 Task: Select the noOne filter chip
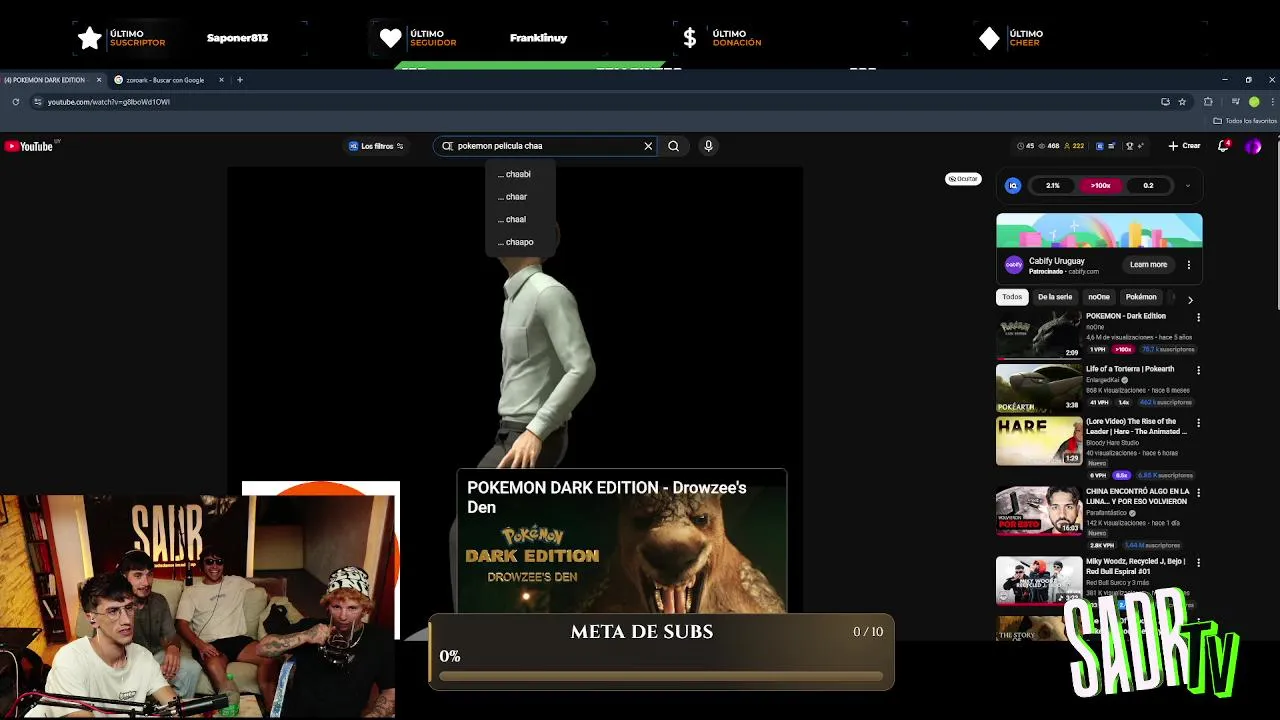click(x=1099, y=297)
